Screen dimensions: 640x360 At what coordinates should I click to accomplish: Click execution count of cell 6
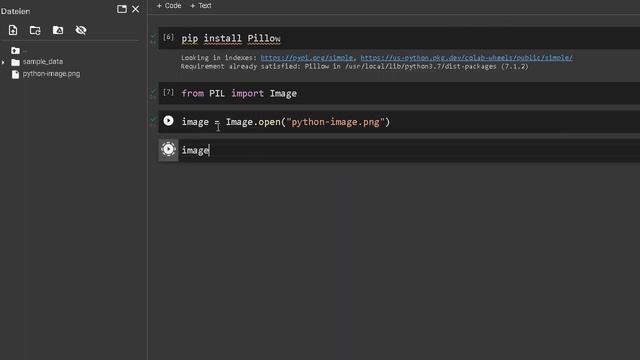tap(168, 37)
